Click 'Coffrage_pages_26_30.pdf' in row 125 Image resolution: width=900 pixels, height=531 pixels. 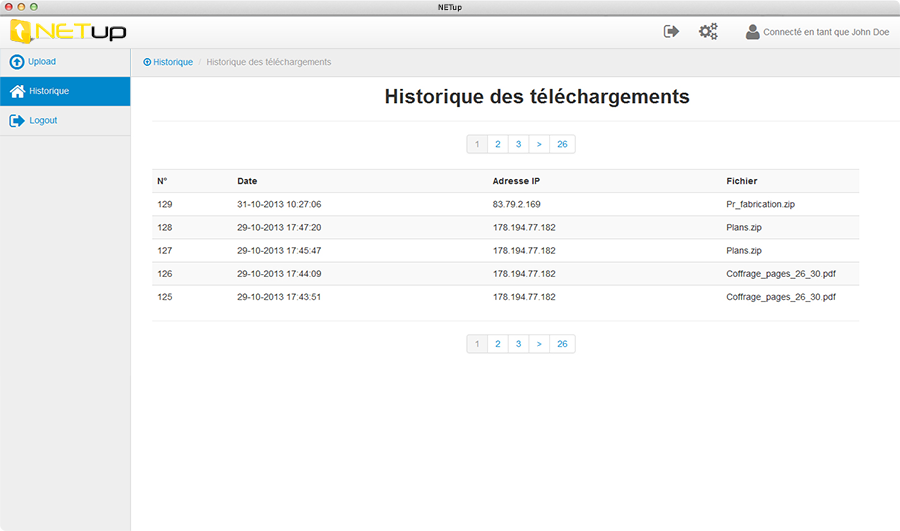coord(781,297)
